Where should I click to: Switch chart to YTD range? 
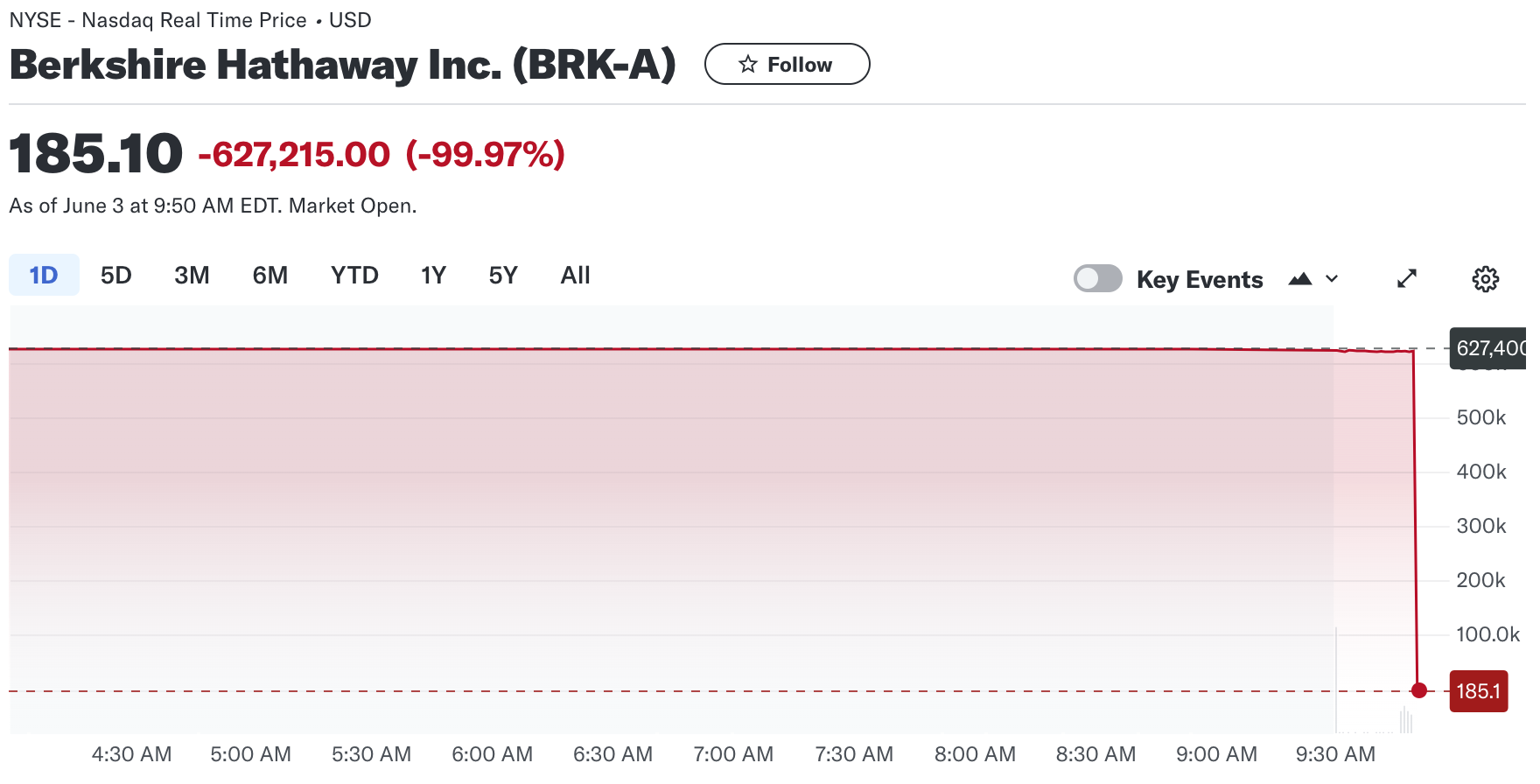(x=354, y=275)
